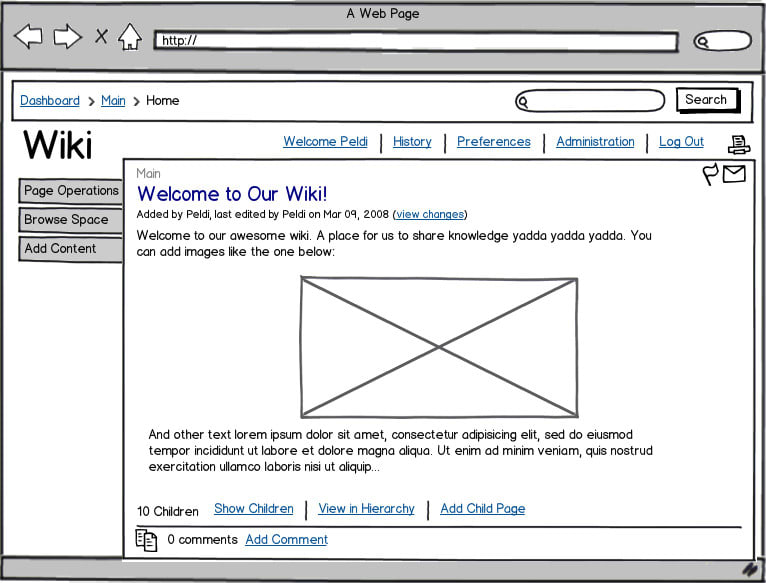Click the gray Main label above heading
The image size is (766, 583).
[149, 173]
